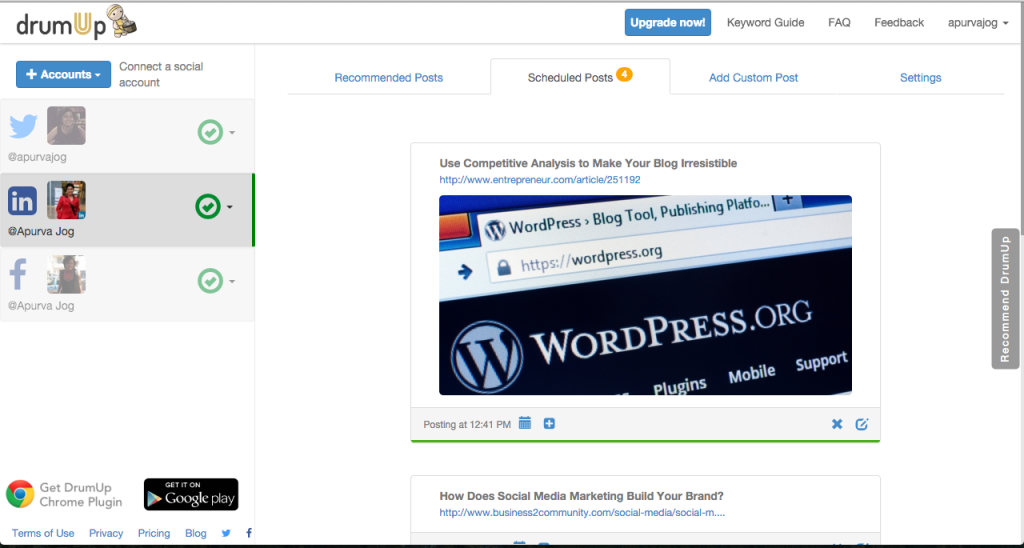The width and height of the screenshot is (1024, 548).
Task: Open the Blog link in the footer
Action: pyautogui.click(x=195, y=533)
